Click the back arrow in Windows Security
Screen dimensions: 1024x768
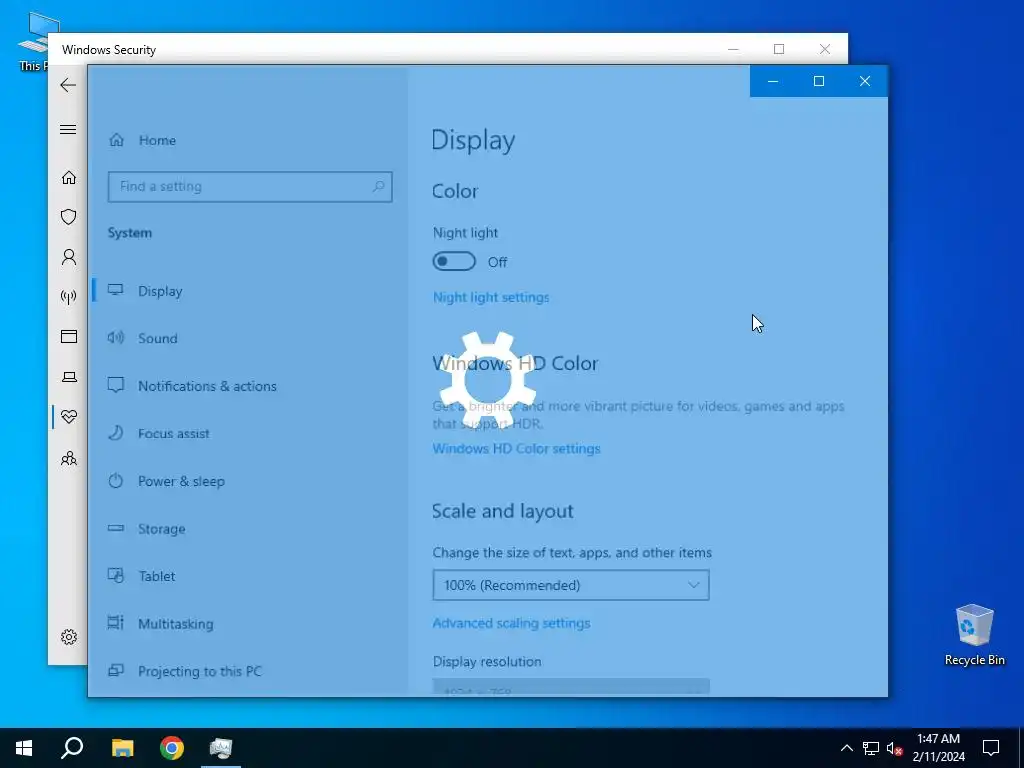pos(68,85)
